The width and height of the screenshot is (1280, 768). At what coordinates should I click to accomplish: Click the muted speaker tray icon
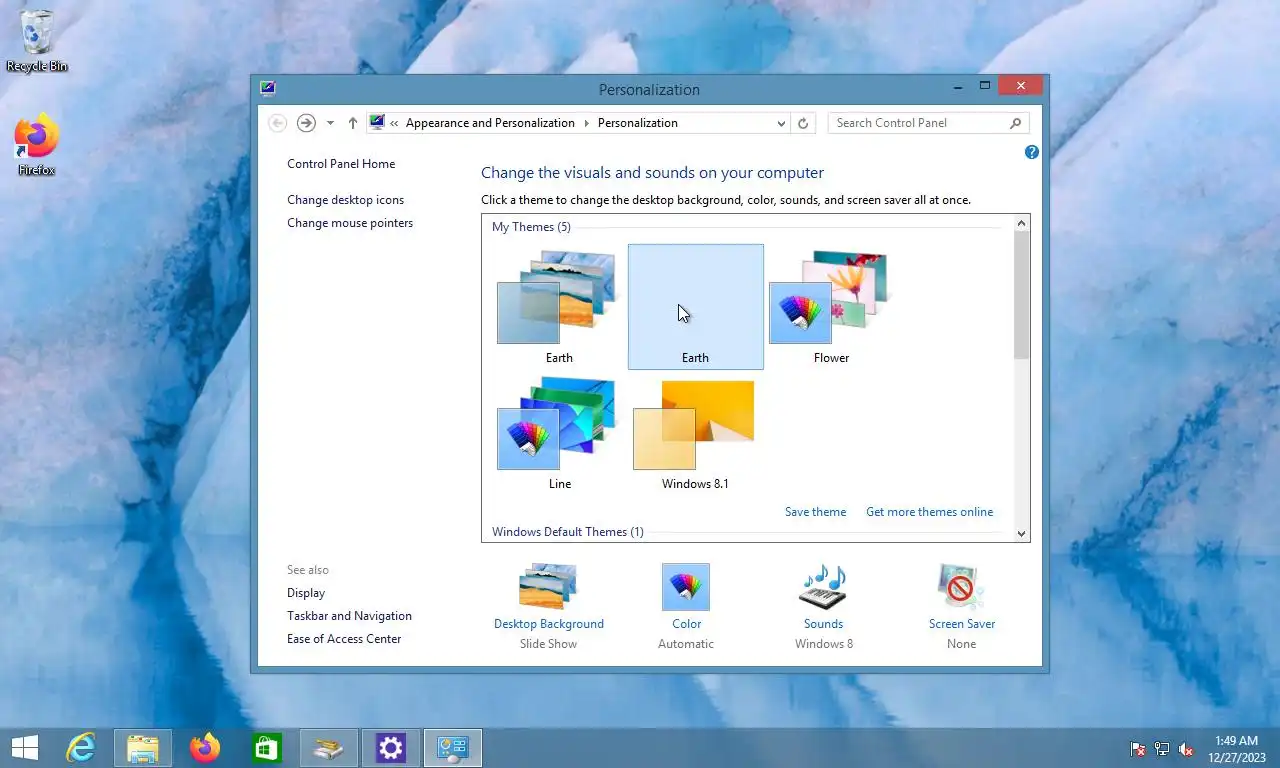1186,749
